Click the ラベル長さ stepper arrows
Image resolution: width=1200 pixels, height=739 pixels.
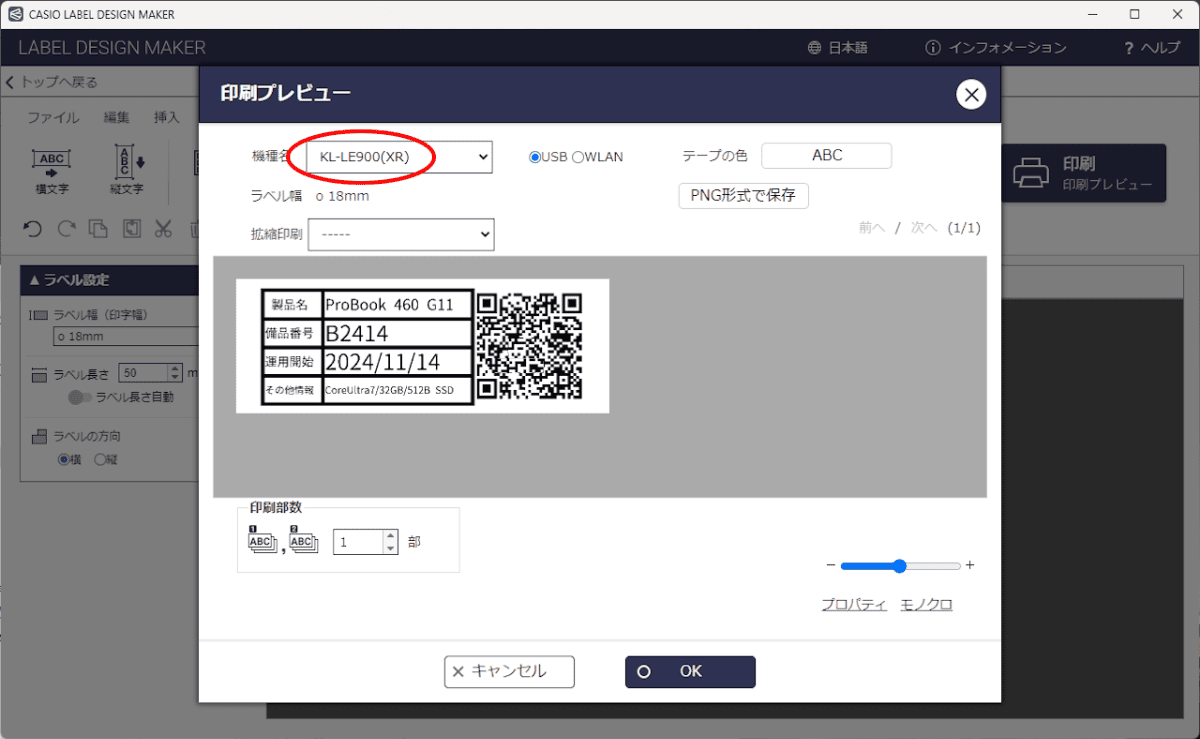(176, 373)
